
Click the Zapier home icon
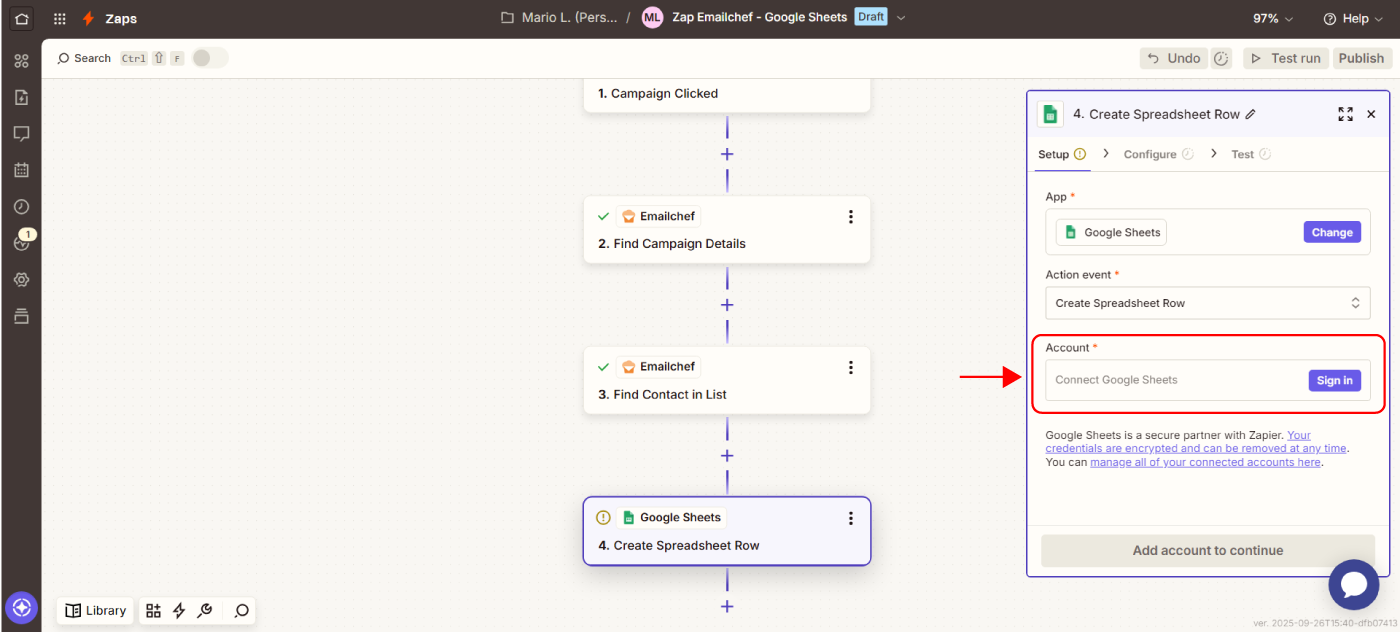(x=21, y=18)
